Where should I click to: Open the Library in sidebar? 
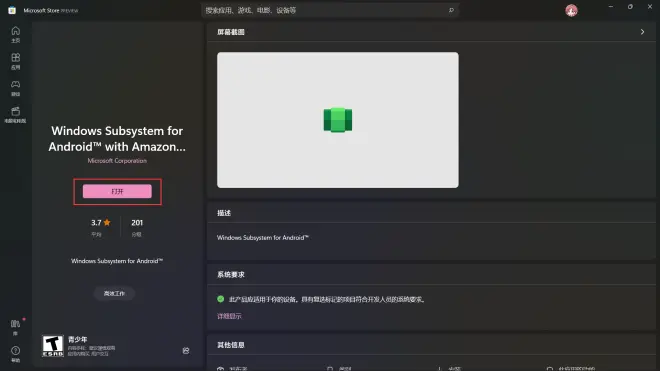[x=16, y=327]
